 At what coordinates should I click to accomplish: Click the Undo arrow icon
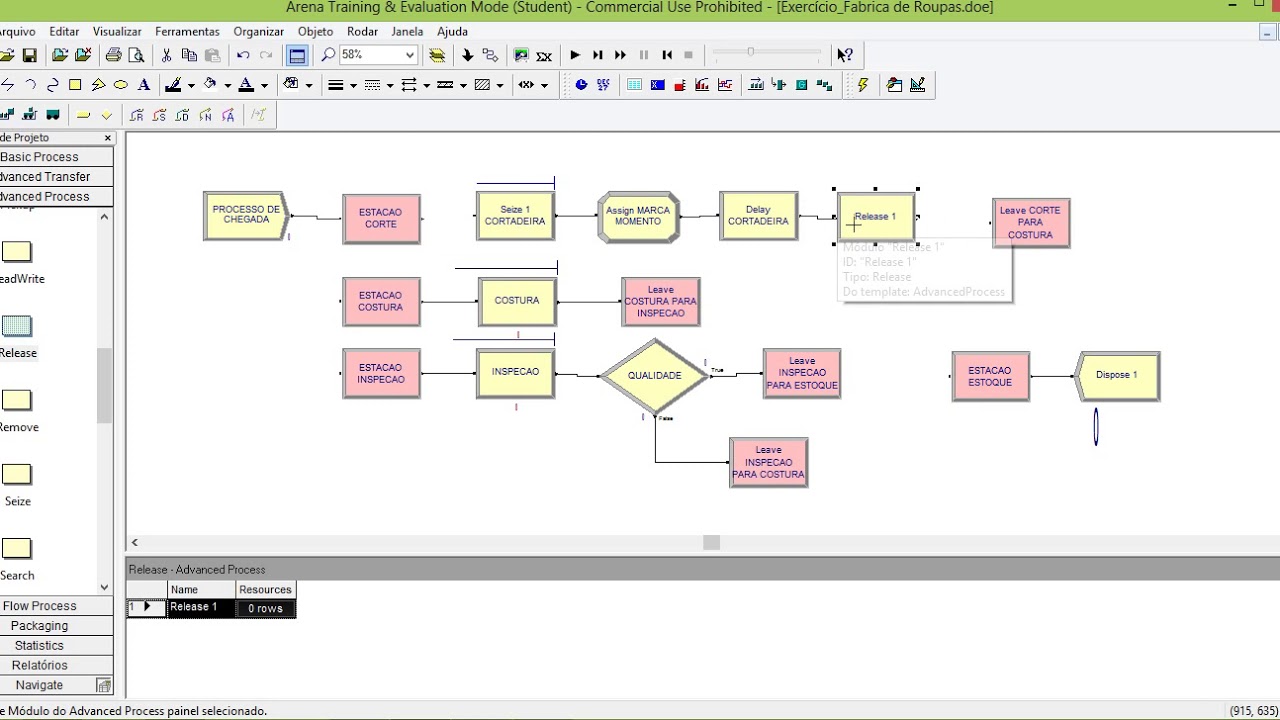click(243, 55)
